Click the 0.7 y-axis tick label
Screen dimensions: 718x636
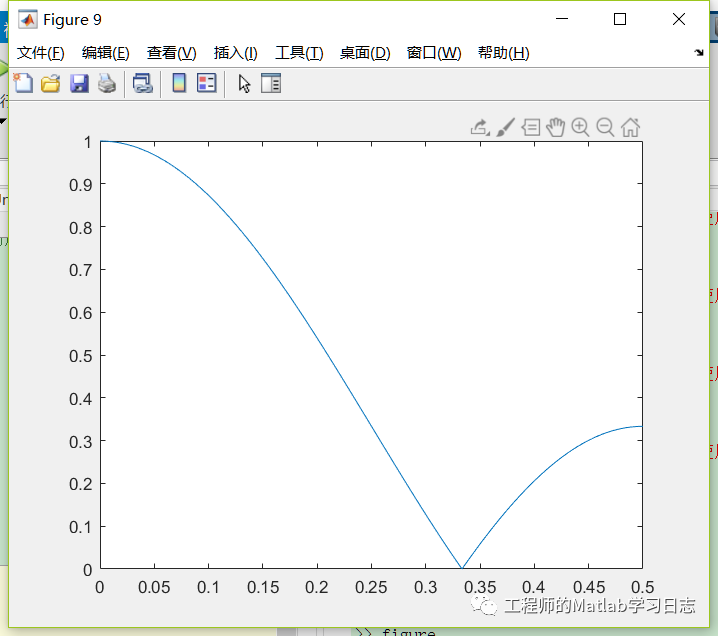81,270
